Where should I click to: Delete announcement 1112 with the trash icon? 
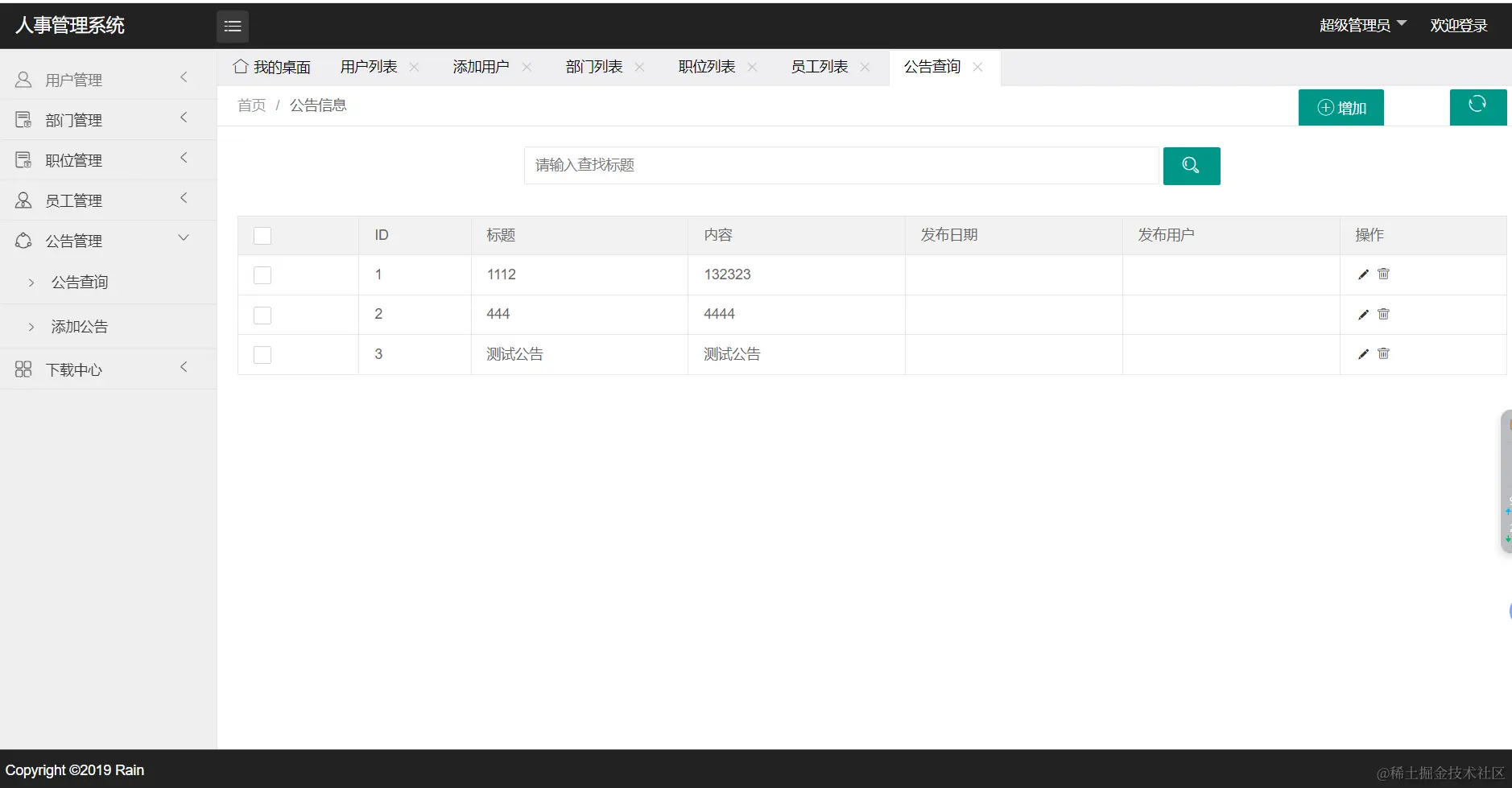(1383, 274)
